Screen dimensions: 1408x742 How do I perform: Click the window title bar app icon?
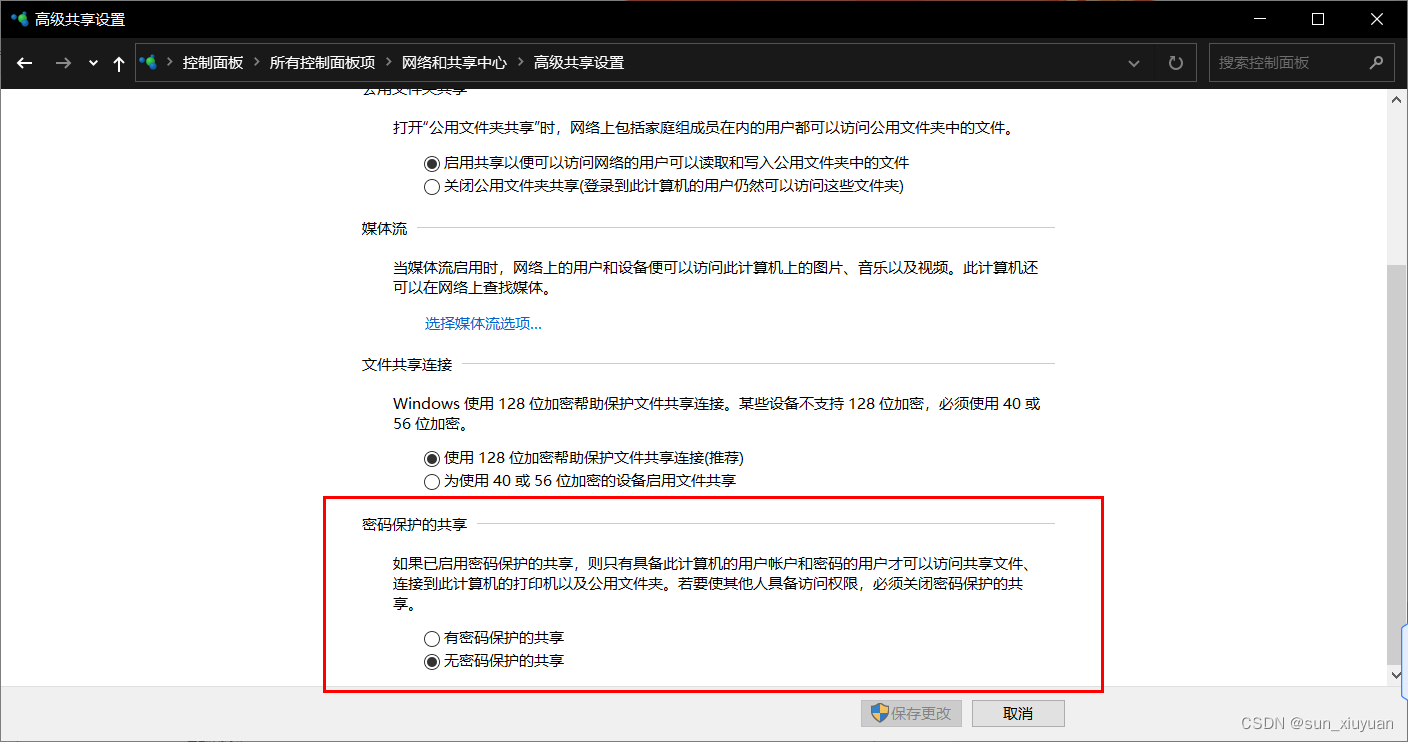(x=19, y=19)
